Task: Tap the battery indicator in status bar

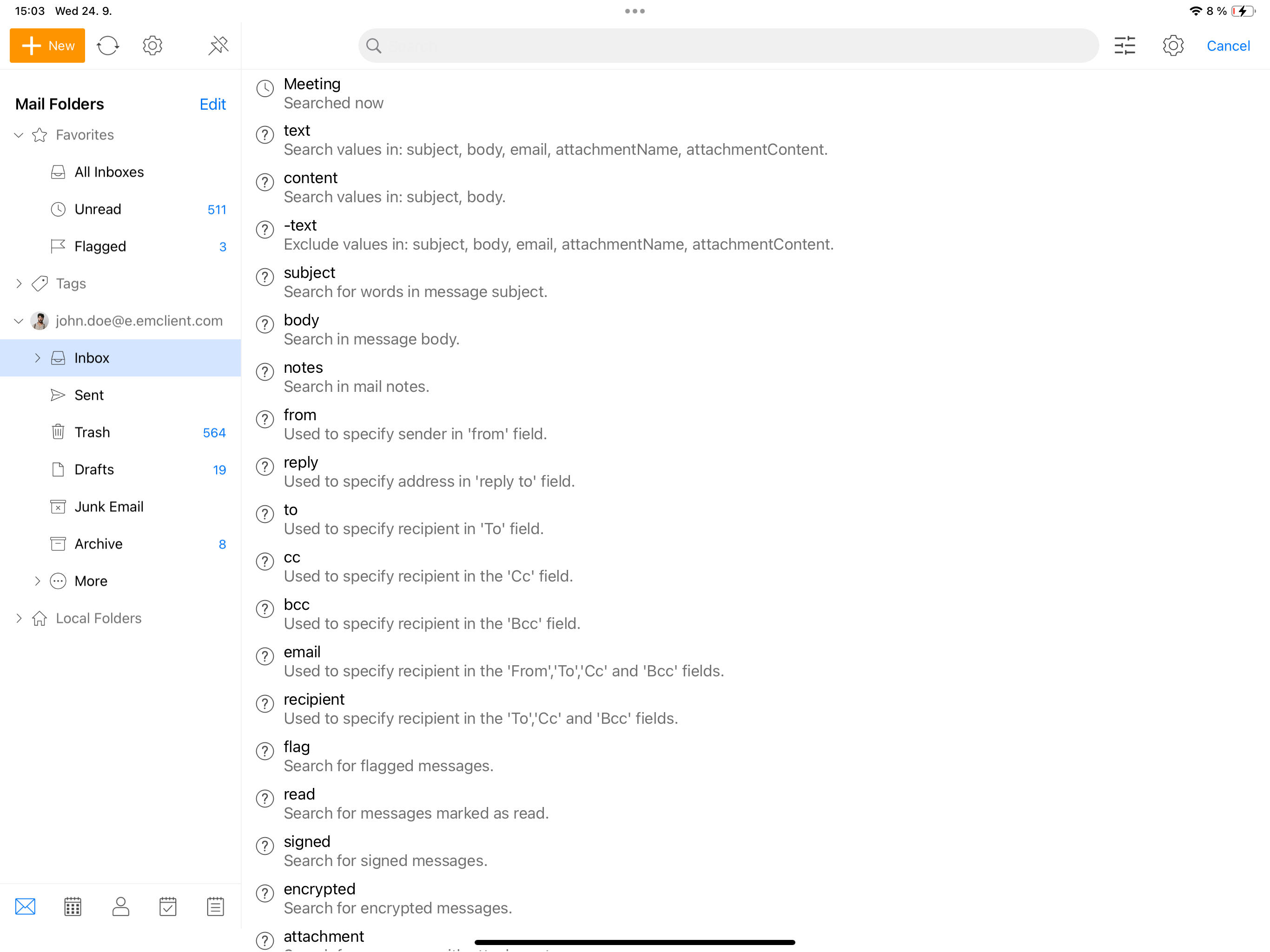Action: click(1243, 11)
